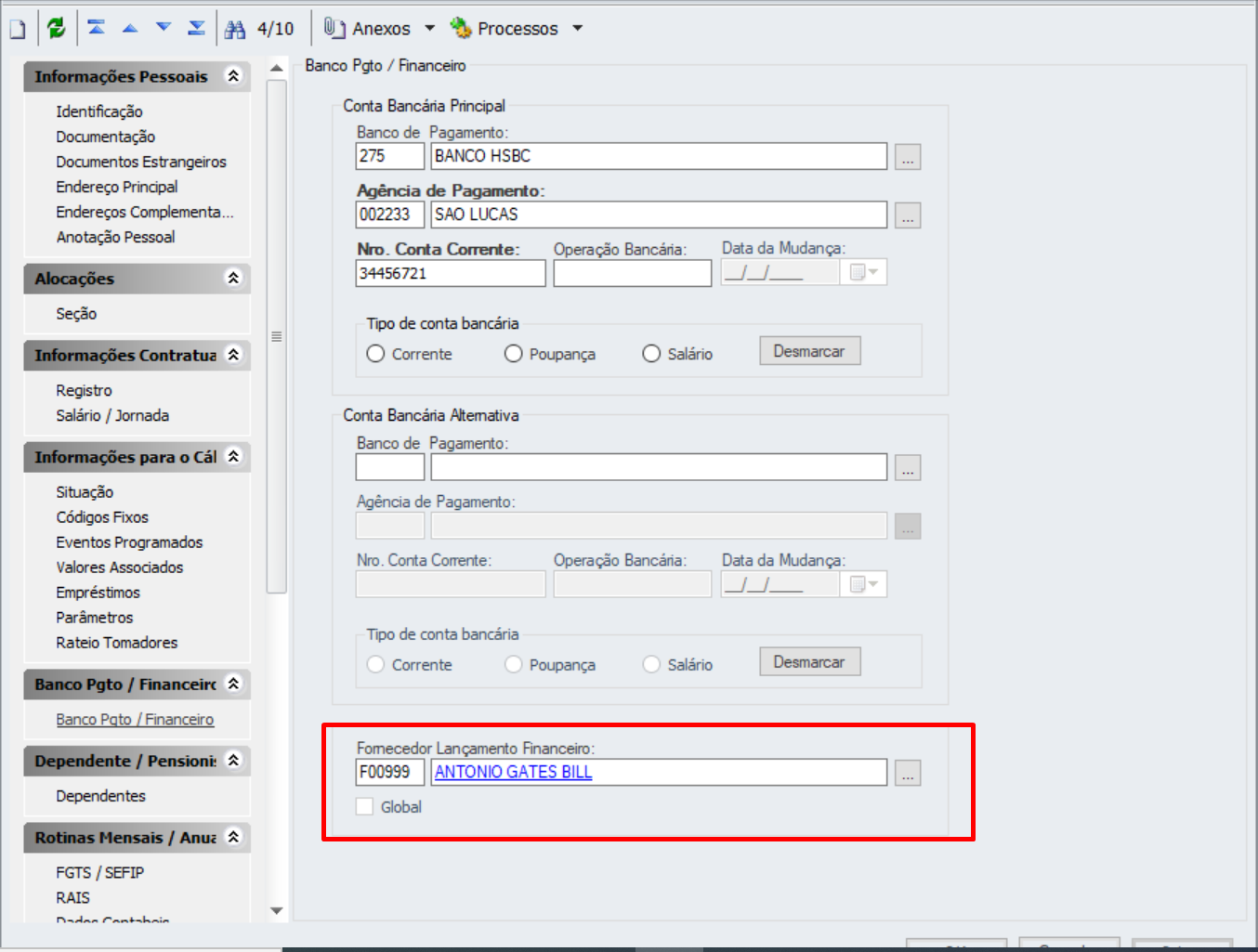1258x952 pixels.
Task: Open search with binoculars icon
Action: point(235,29)
